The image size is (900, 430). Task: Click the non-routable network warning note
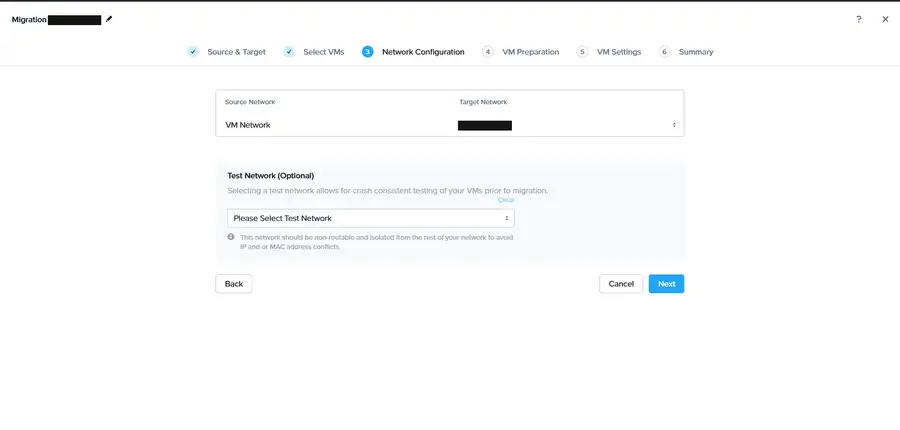coord(377,242)
